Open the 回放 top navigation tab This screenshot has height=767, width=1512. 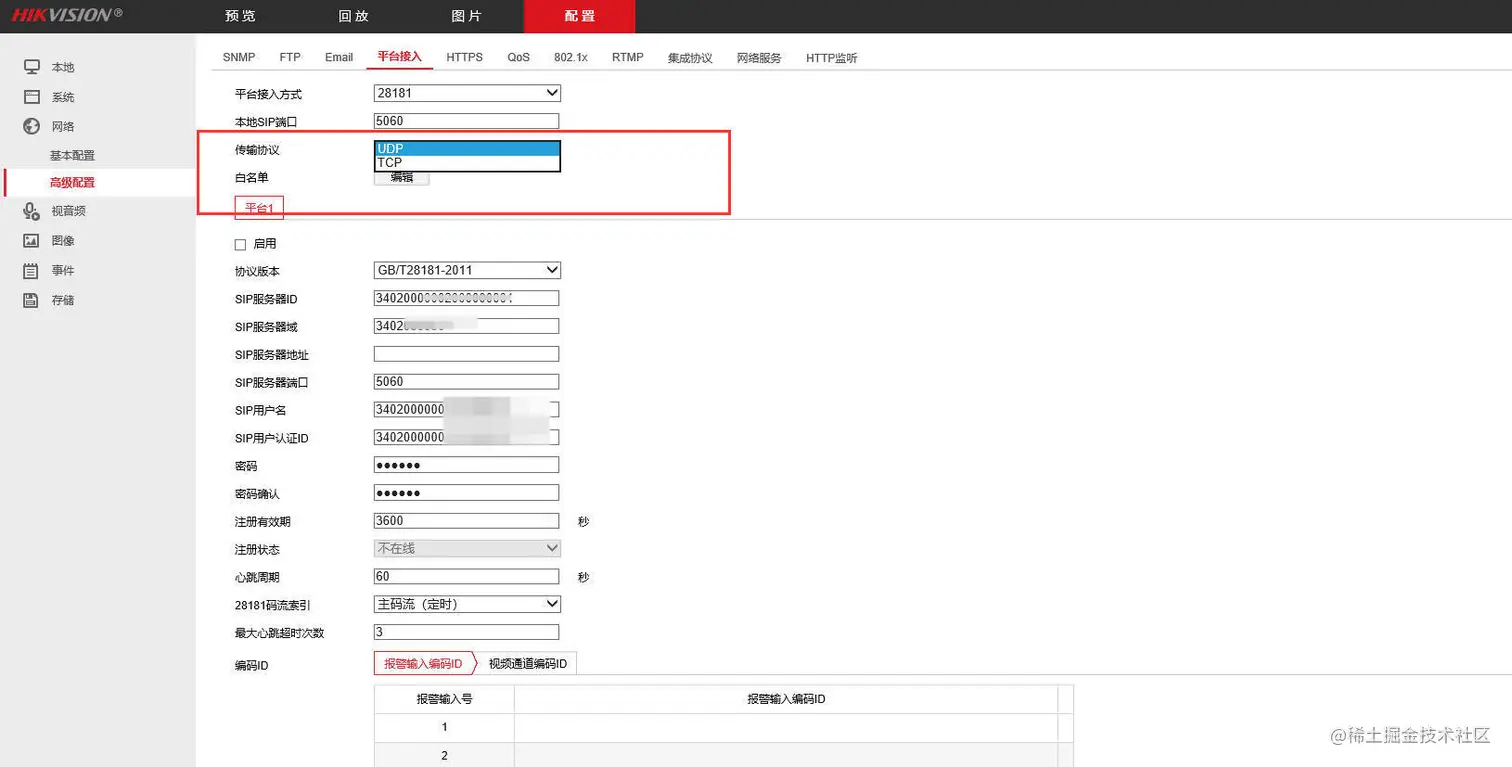(353, 16)
